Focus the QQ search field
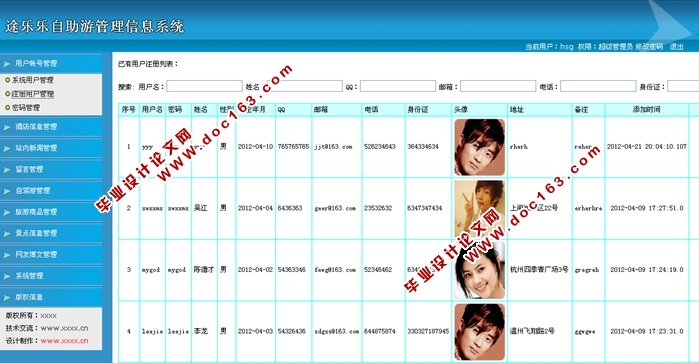Image resolution: width=699 pixels, height=363 pixels. pos(398,86)
